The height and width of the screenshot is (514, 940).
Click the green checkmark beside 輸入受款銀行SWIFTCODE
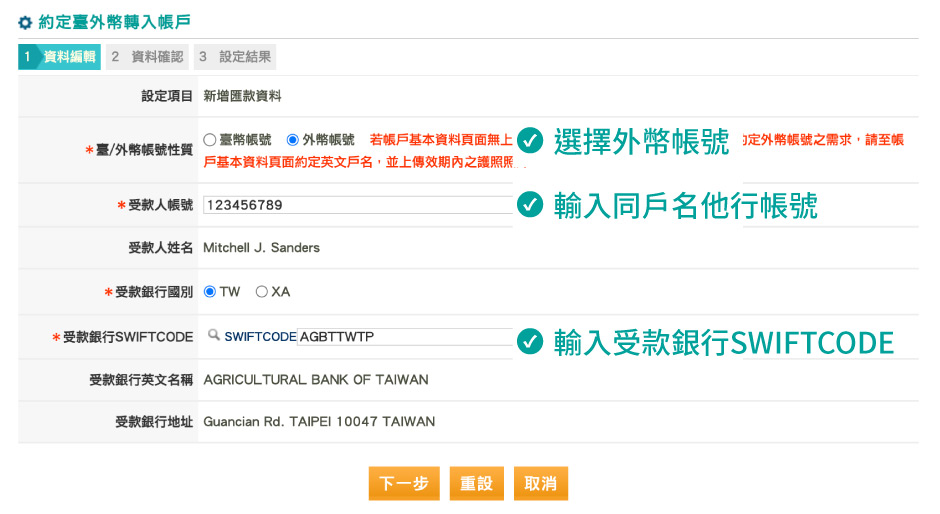click(x=530, y=342)
